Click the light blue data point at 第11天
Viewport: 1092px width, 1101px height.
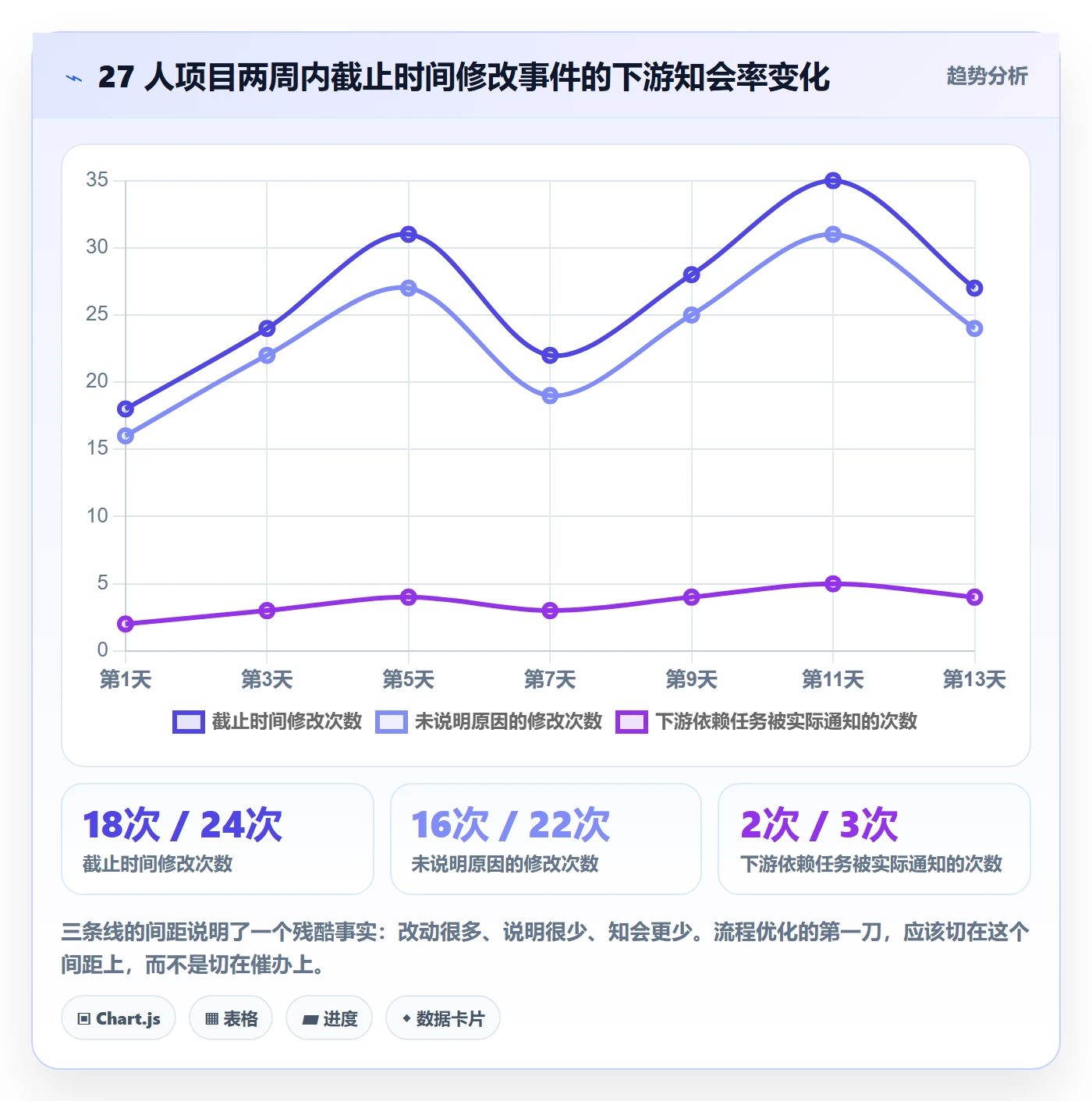pos(833,235)
